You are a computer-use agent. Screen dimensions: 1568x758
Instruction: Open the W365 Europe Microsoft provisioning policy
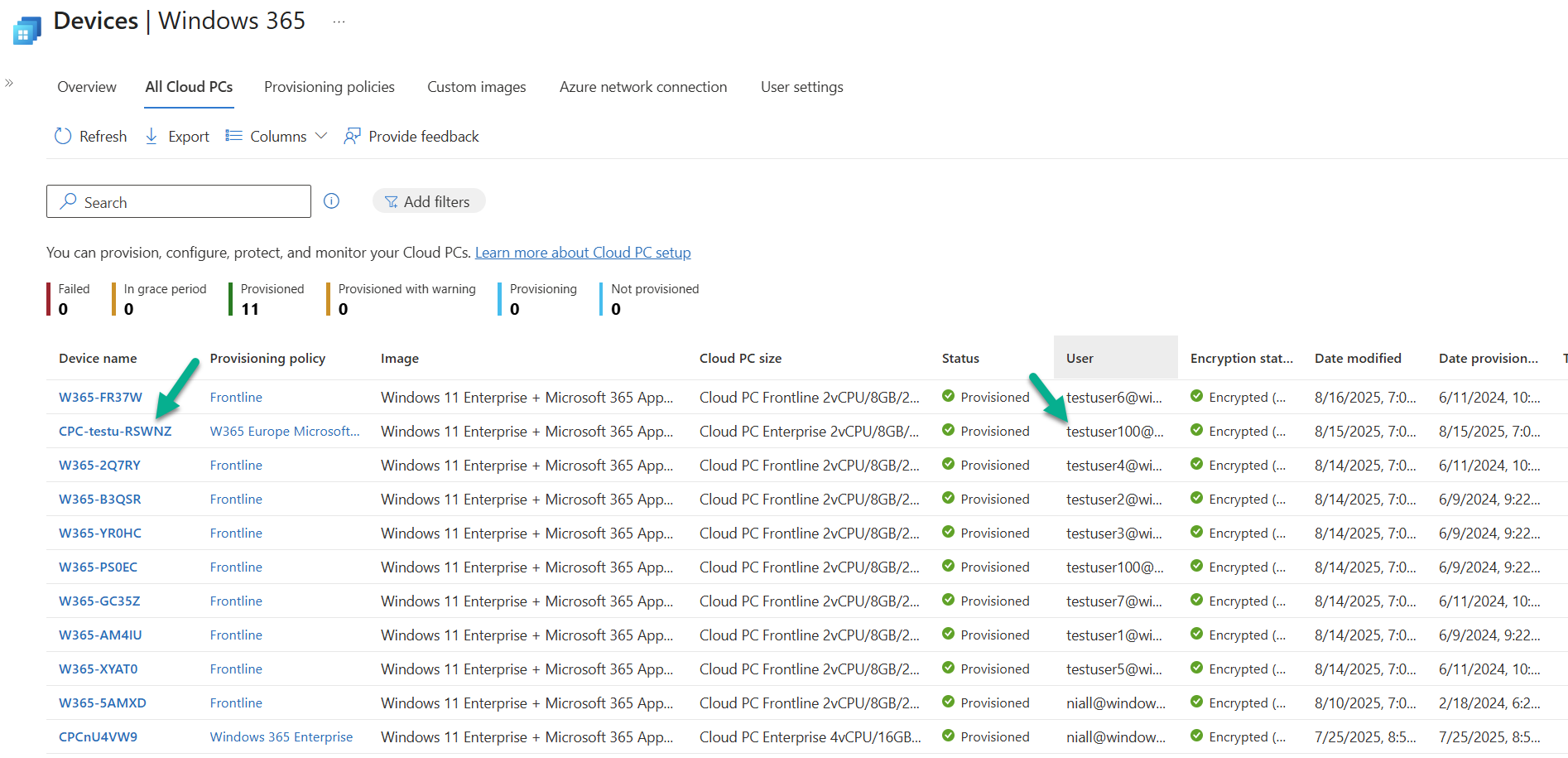click(x=284, y=431)
